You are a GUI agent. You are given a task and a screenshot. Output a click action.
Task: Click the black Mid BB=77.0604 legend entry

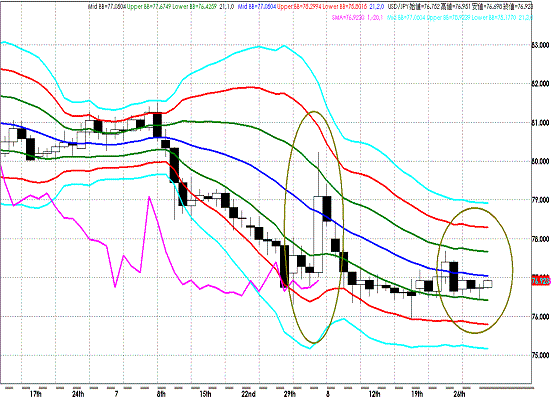(x=107, y=6)
